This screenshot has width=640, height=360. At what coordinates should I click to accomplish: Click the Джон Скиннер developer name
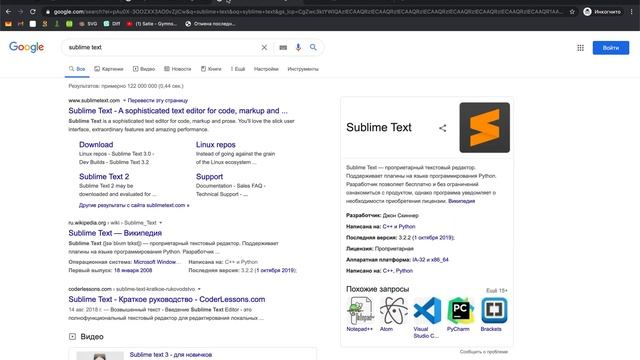(400, 216)
